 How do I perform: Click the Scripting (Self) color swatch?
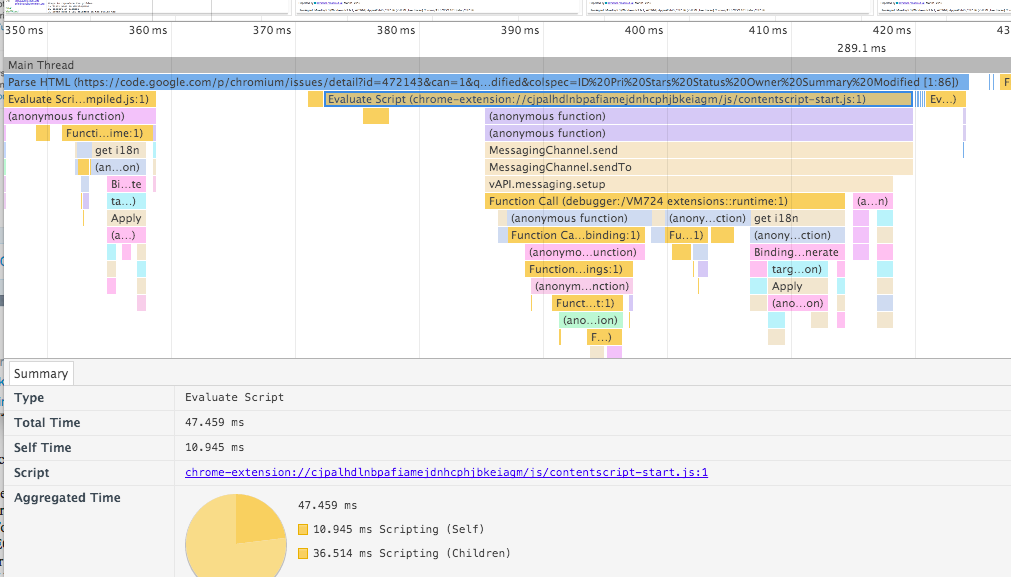coord(303,529)
